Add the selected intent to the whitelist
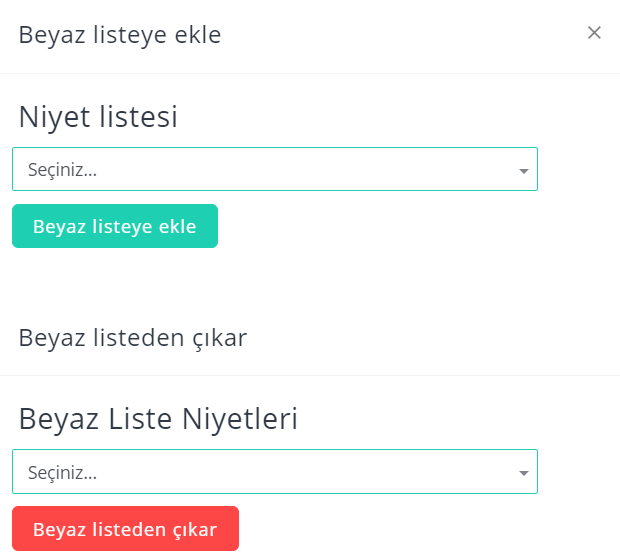The width and height of the screenshot is (620, 555). 115,226
